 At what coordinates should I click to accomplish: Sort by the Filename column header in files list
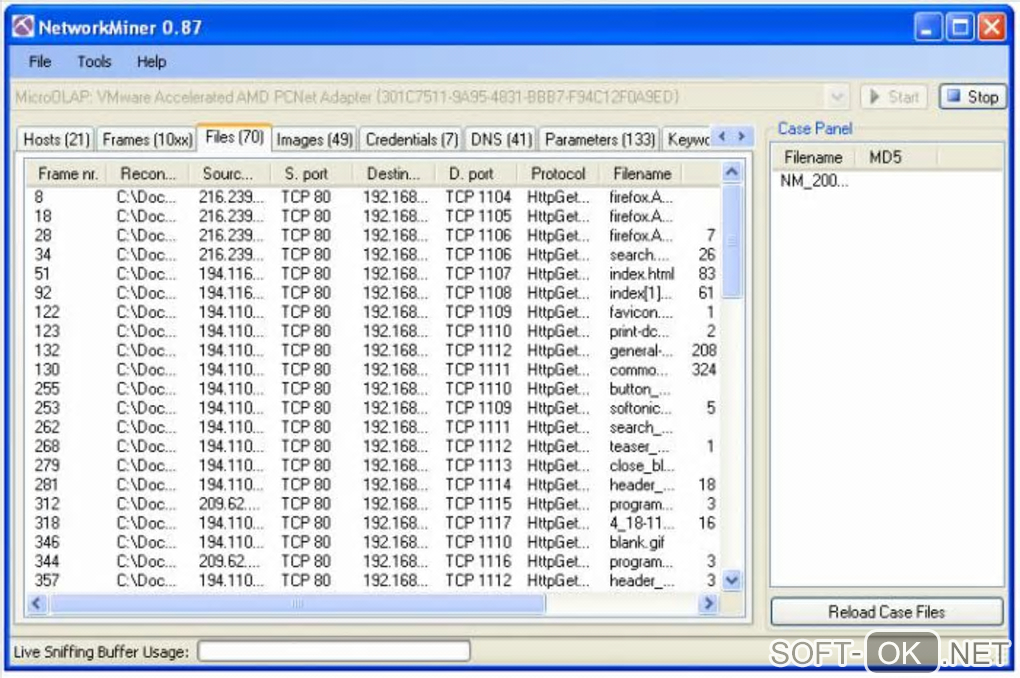(x=641, y=174)
